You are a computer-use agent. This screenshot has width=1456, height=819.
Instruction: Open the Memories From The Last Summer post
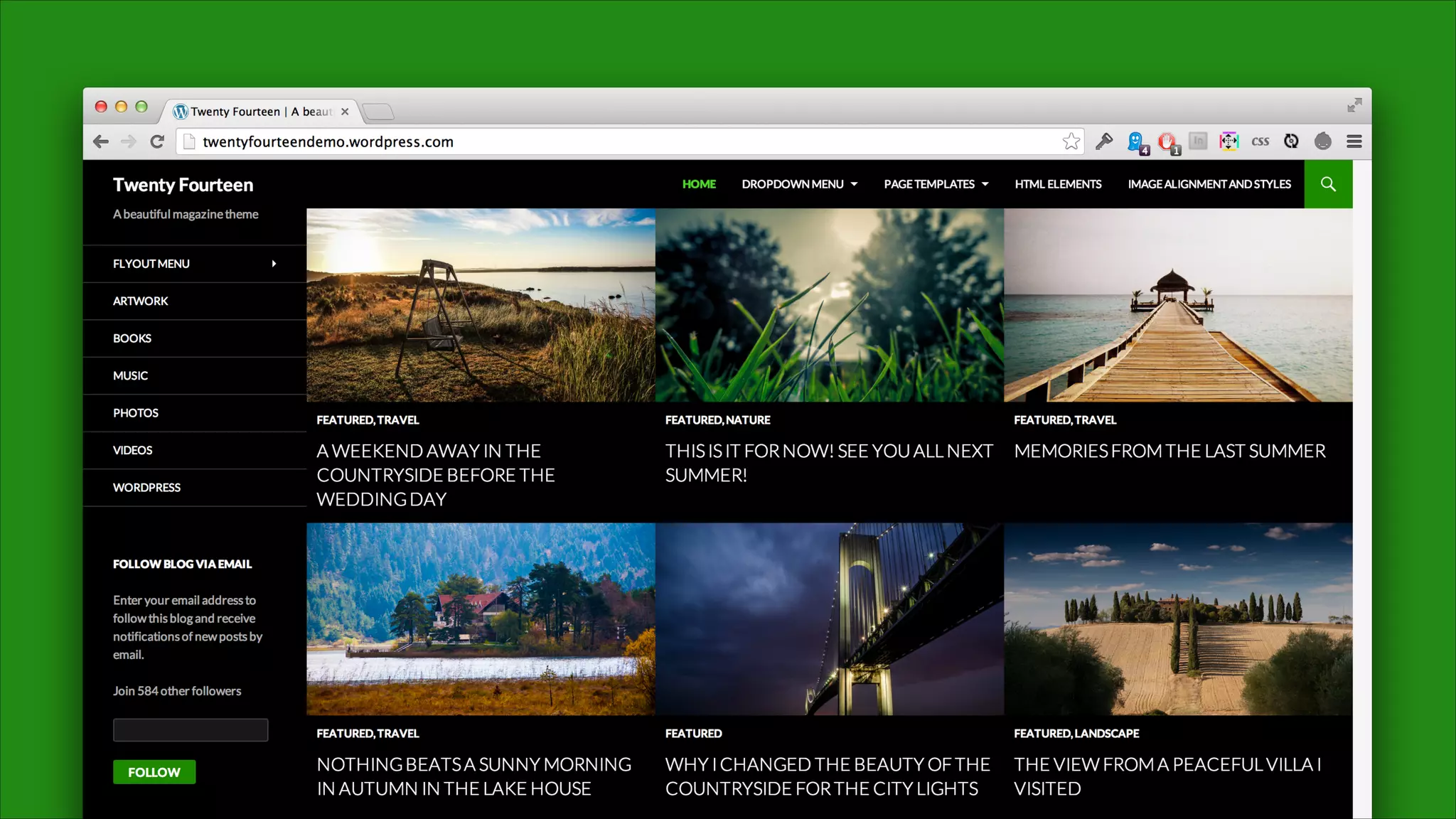pos(1169,451)
